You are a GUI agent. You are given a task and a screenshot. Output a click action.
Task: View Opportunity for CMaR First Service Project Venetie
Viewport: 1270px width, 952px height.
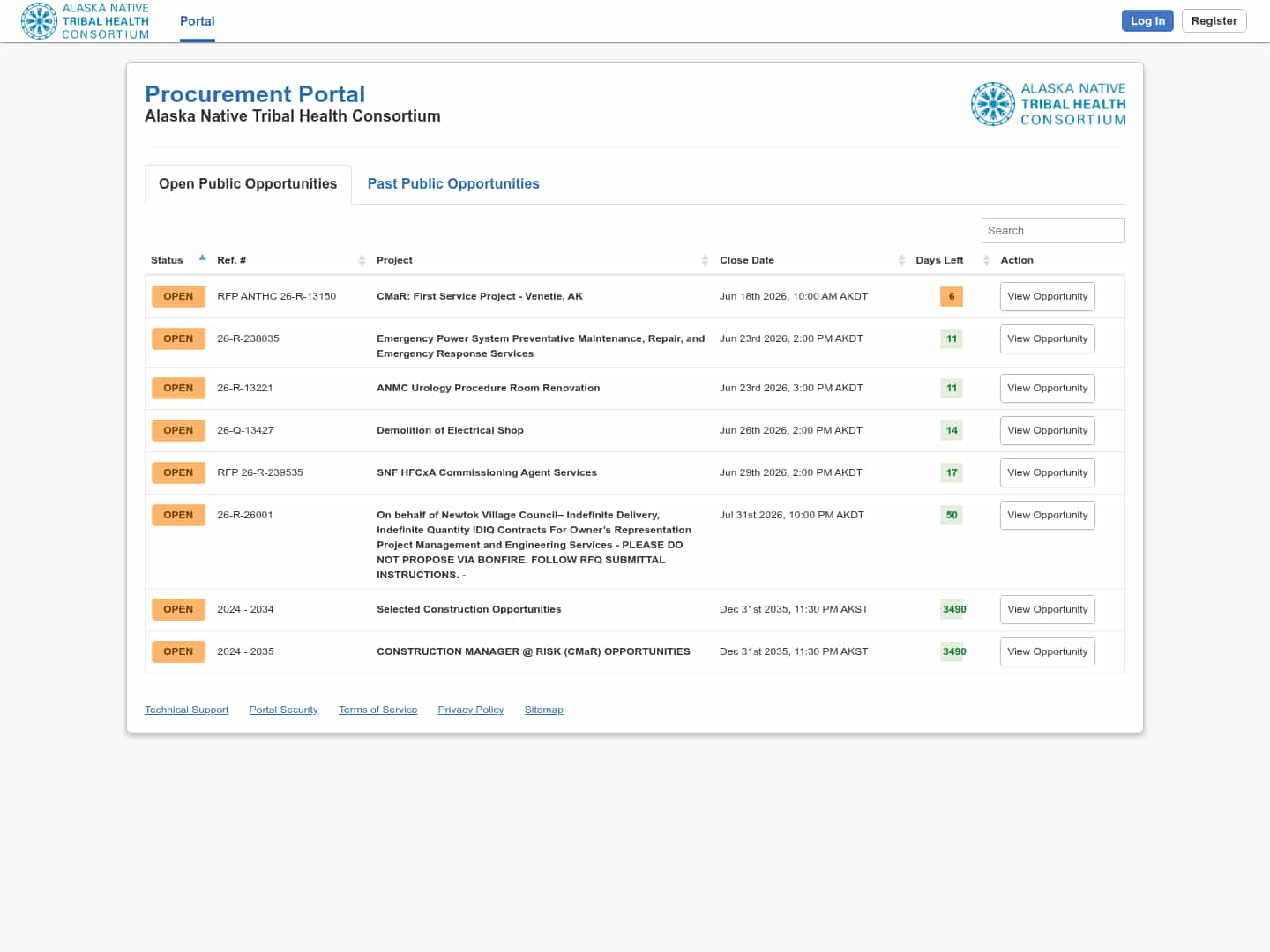[1048, 296]
